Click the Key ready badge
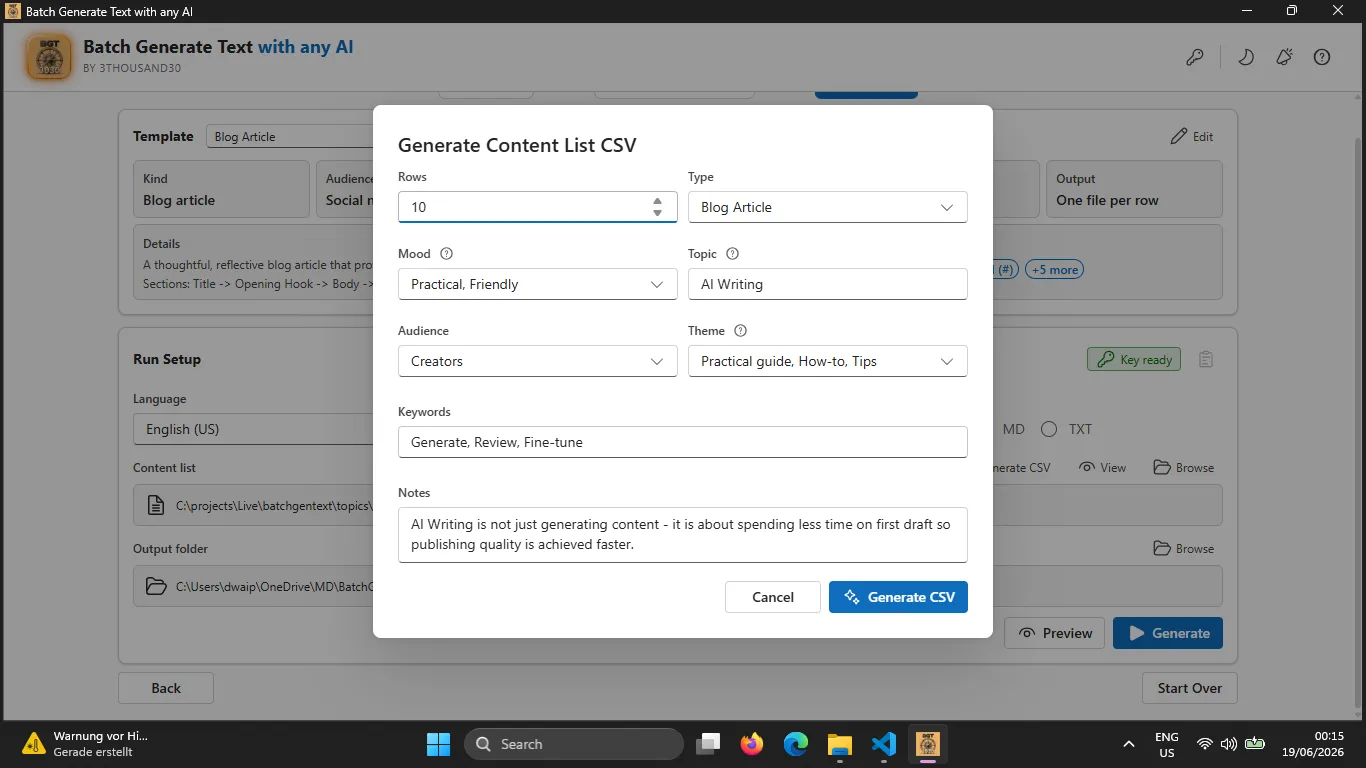Image resolution: width=1366 pixels, height=768 pixels. coord(1134,359)
